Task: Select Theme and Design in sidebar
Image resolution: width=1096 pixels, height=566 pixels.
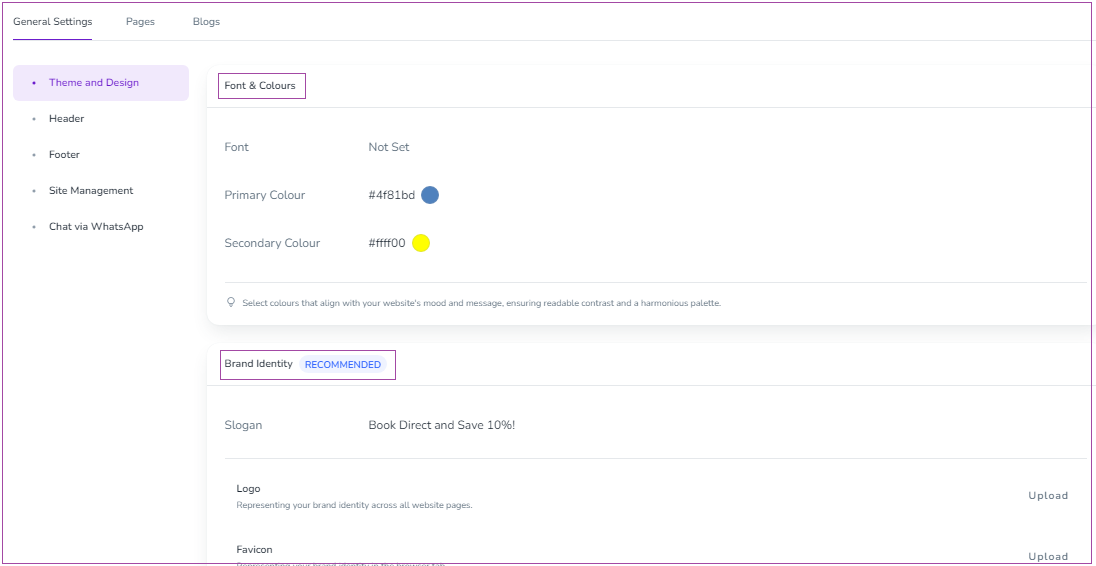Action: 94,83
